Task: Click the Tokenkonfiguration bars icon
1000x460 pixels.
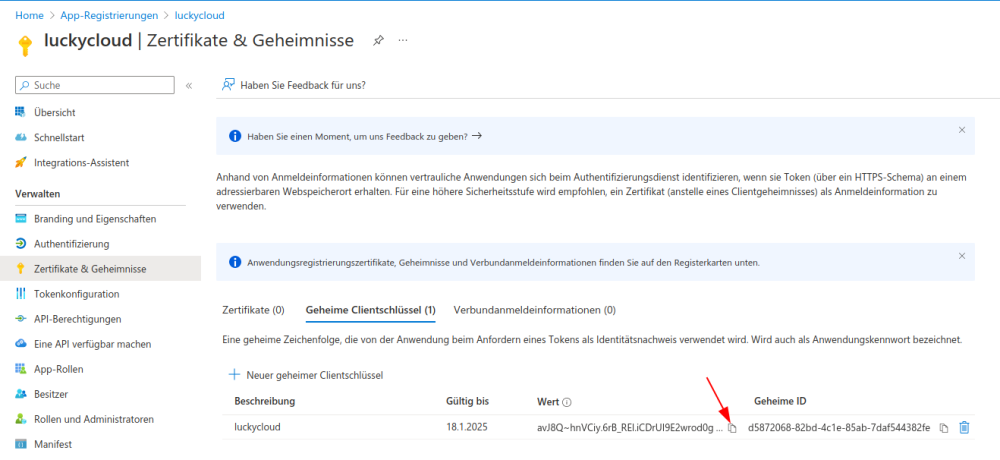Action: [x=20, y=294]
